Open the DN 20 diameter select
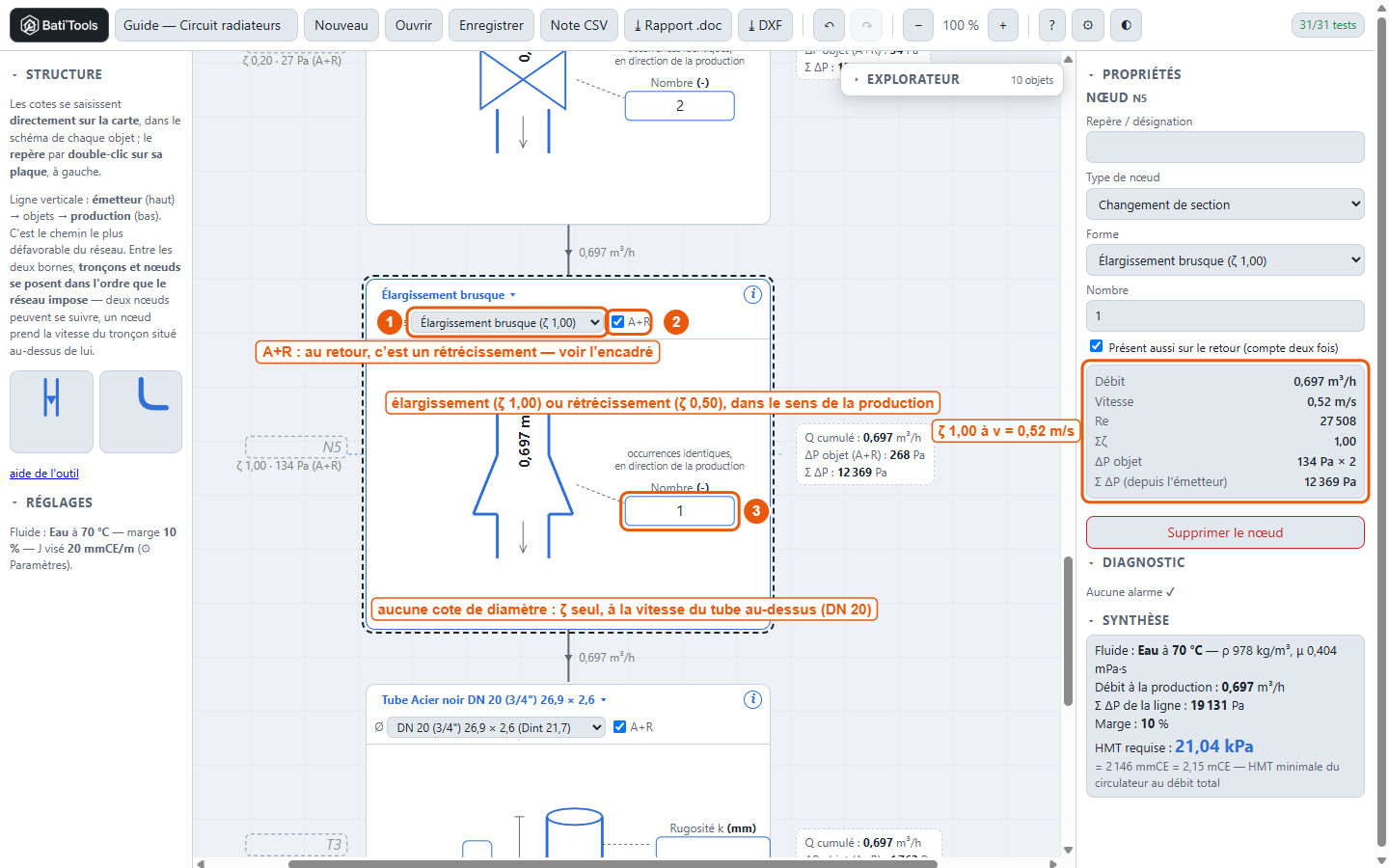This screenshot has width=1389, height=868. 497,727
